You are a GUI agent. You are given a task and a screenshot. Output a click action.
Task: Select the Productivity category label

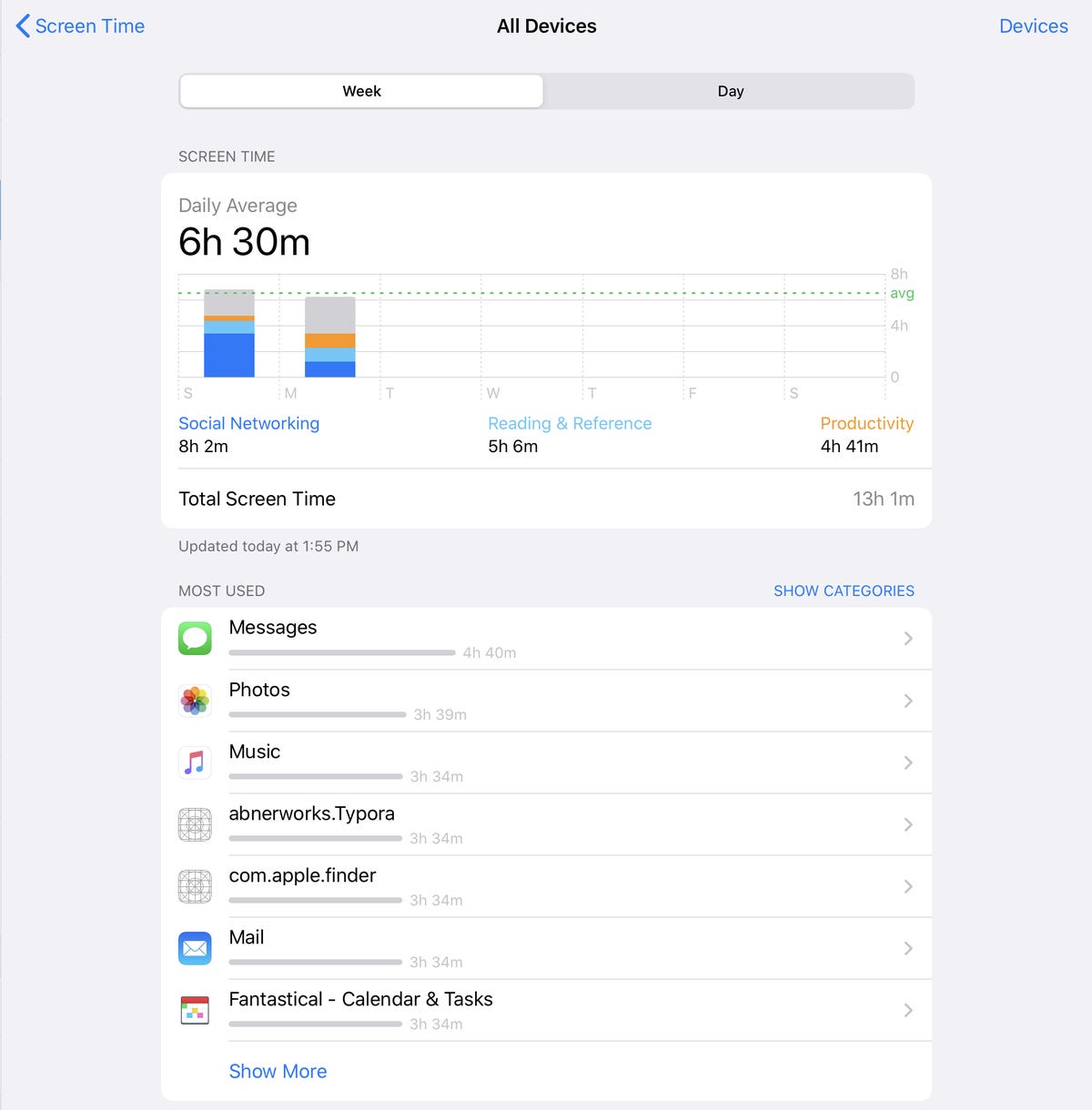[867, 423]
